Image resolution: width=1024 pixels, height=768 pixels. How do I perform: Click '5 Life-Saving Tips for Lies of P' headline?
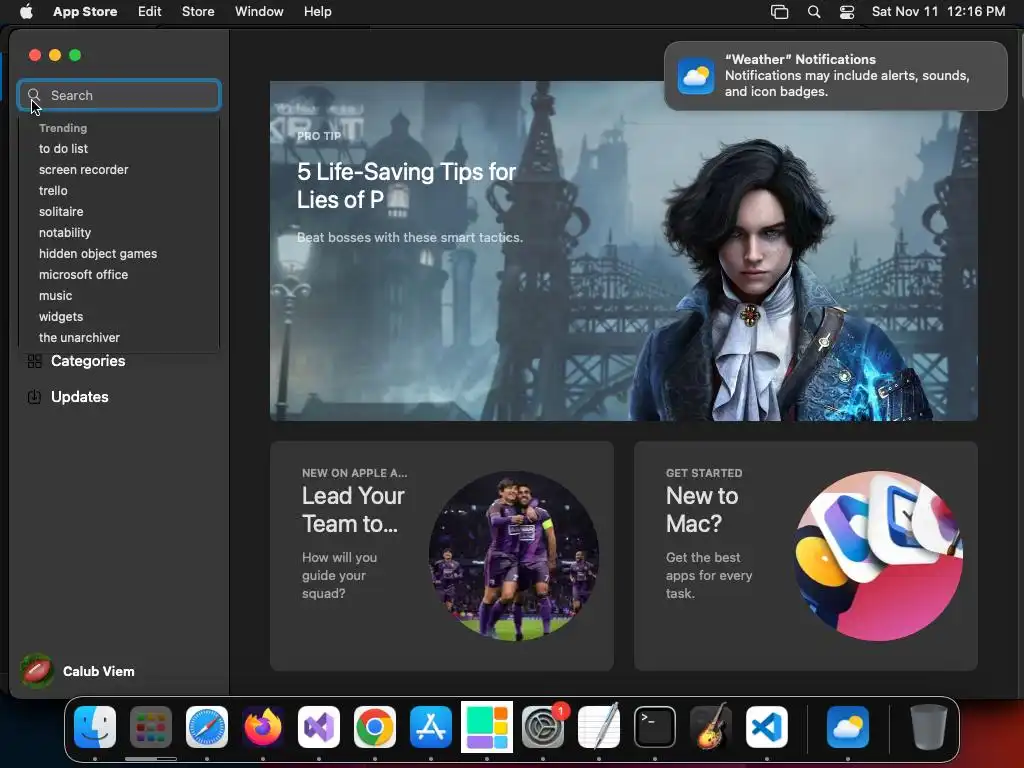point(406,185)
